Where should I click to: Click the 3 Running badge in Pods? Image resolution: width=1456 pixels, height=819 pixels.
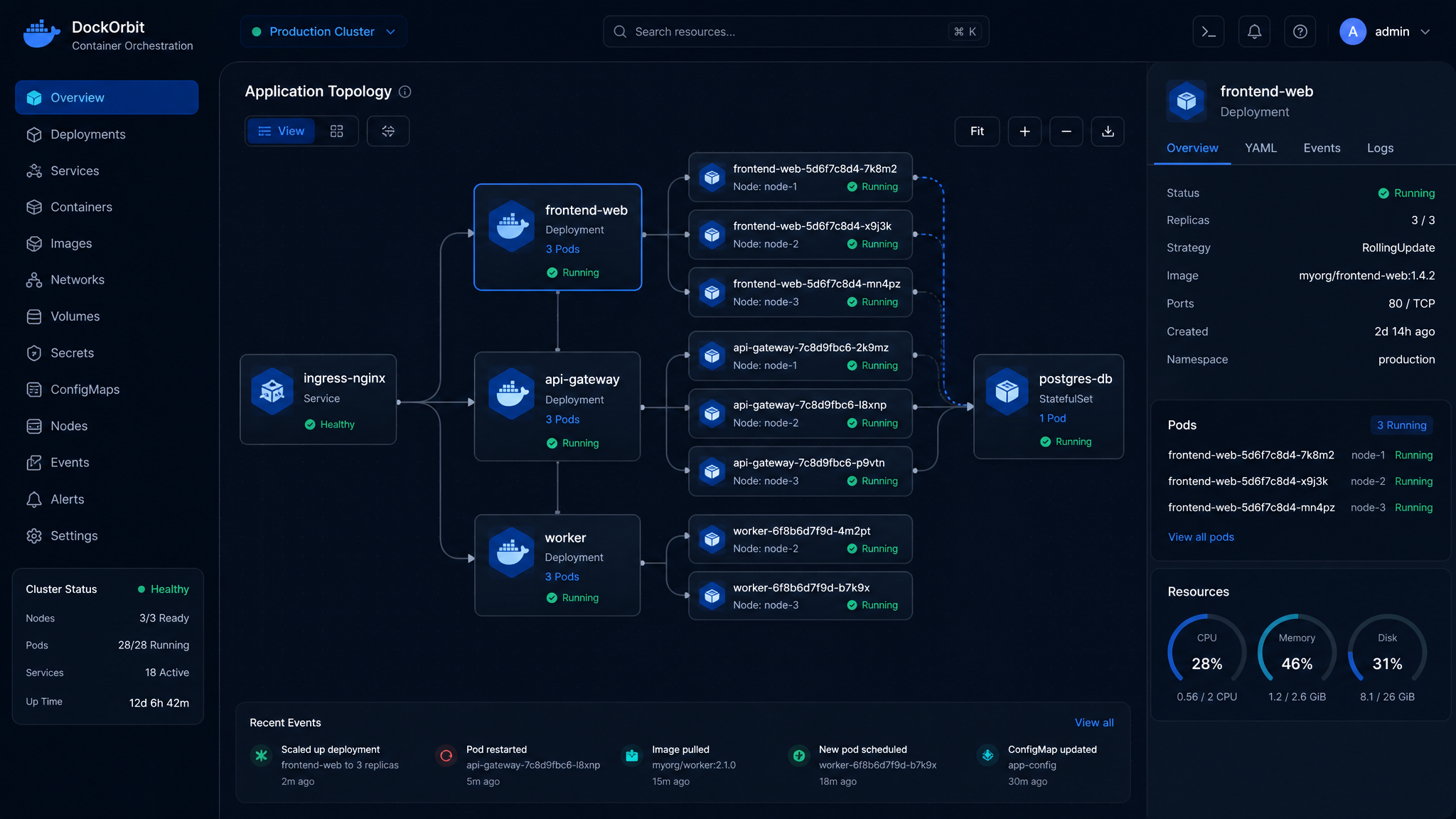(1401, 425)
